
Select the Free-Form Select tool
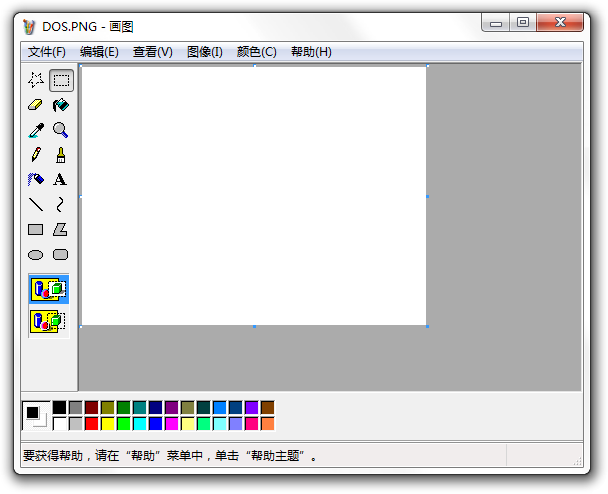pyautogui.click(x=36, y=81)
